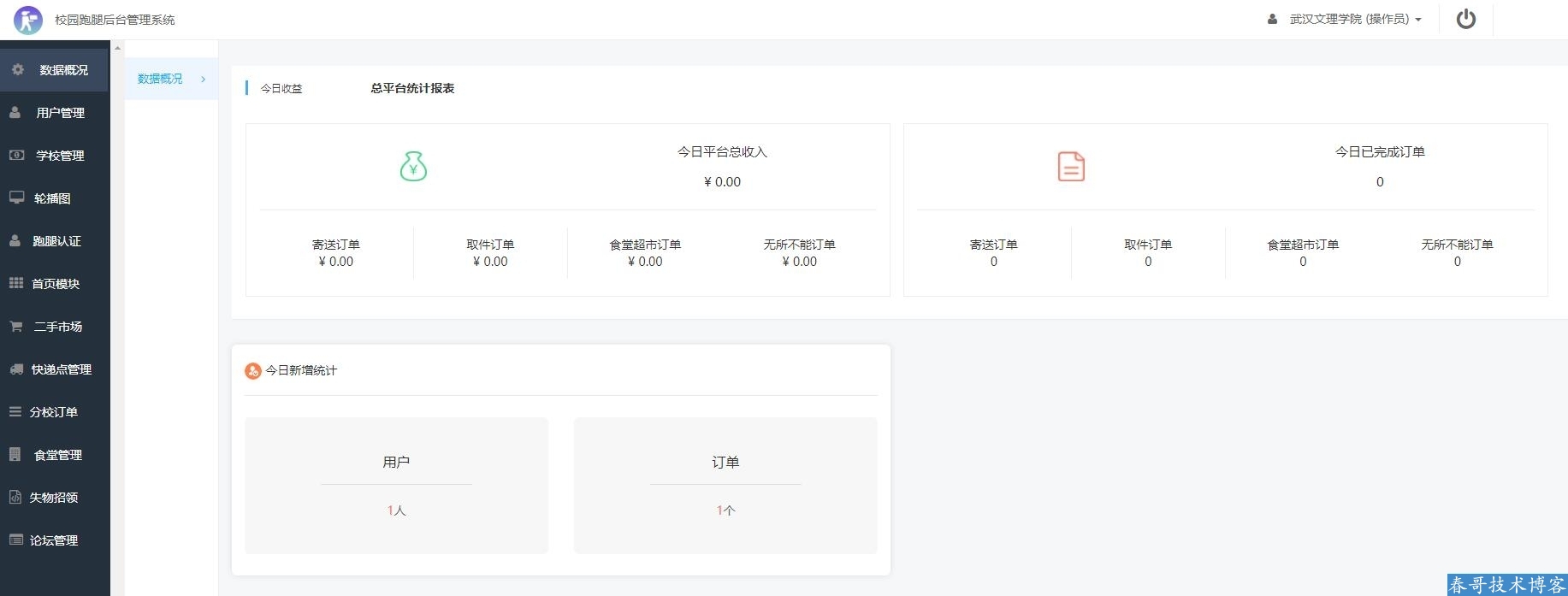The image size is (1568, 596).
Task: Click the 用户 new count card
Action: click(396, 485)
